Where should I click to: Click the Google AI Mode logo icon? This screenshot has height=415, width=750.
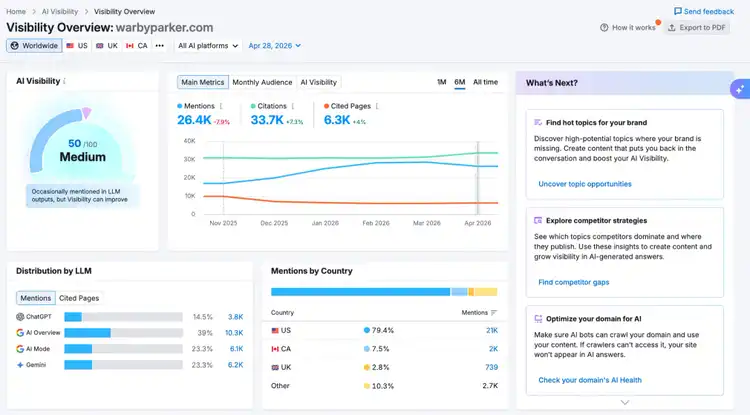tap(20, 349)
